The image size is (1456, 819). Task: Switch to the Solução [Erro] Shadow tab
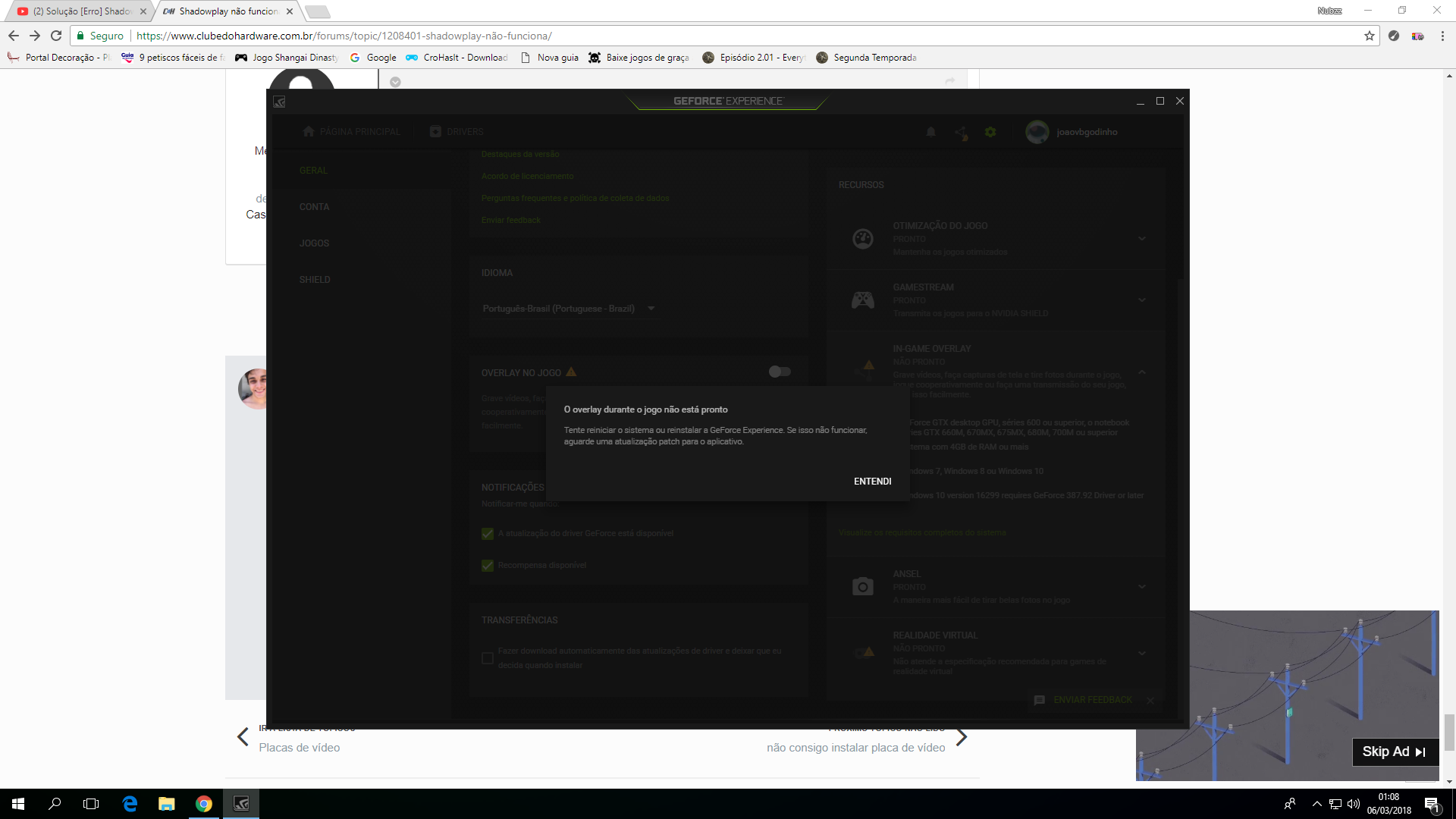point(82,11)
